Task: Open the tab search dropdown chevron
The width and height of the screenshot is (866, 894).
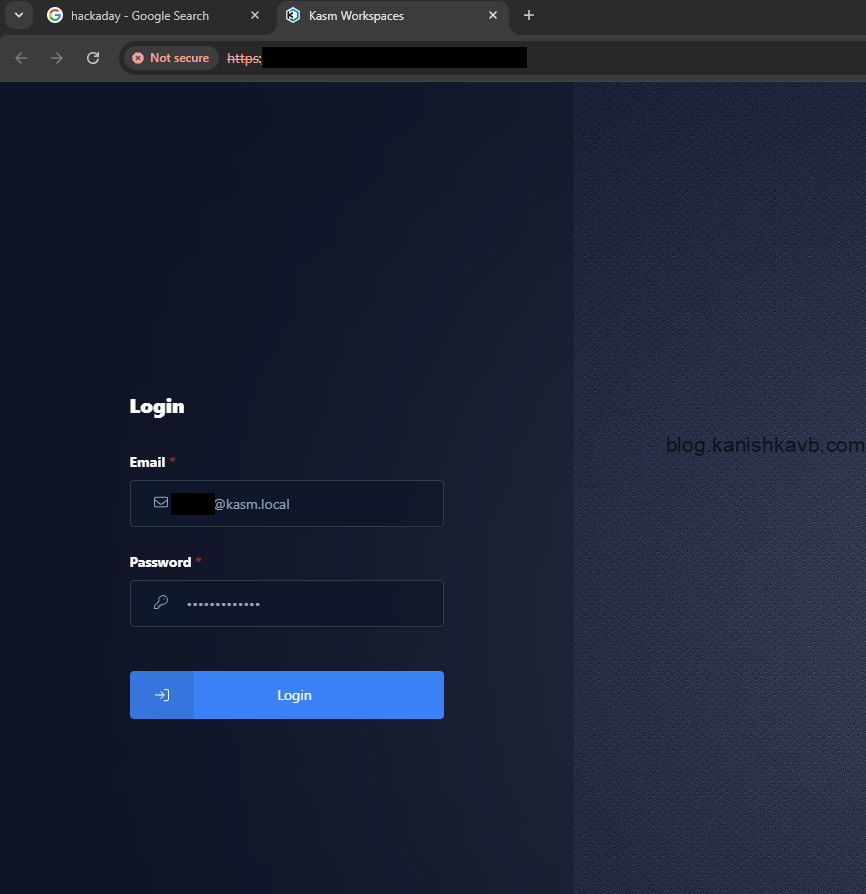Action: point(18,15)
